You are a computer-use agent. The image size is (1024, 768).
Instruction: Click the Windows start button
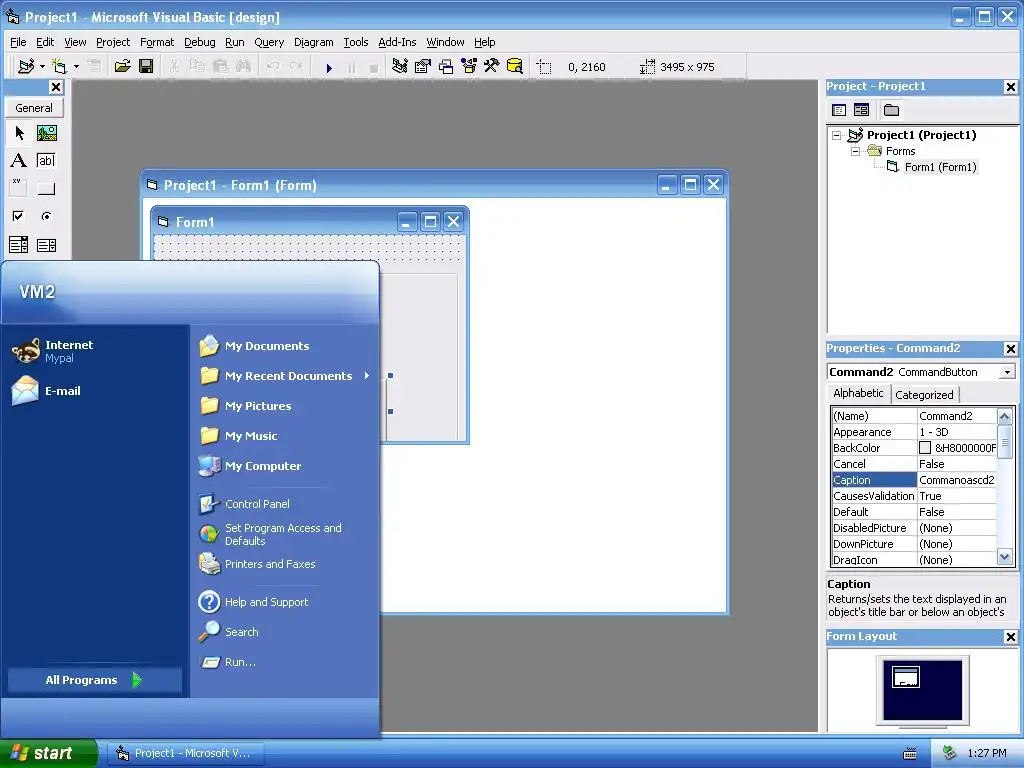(49, 753)
